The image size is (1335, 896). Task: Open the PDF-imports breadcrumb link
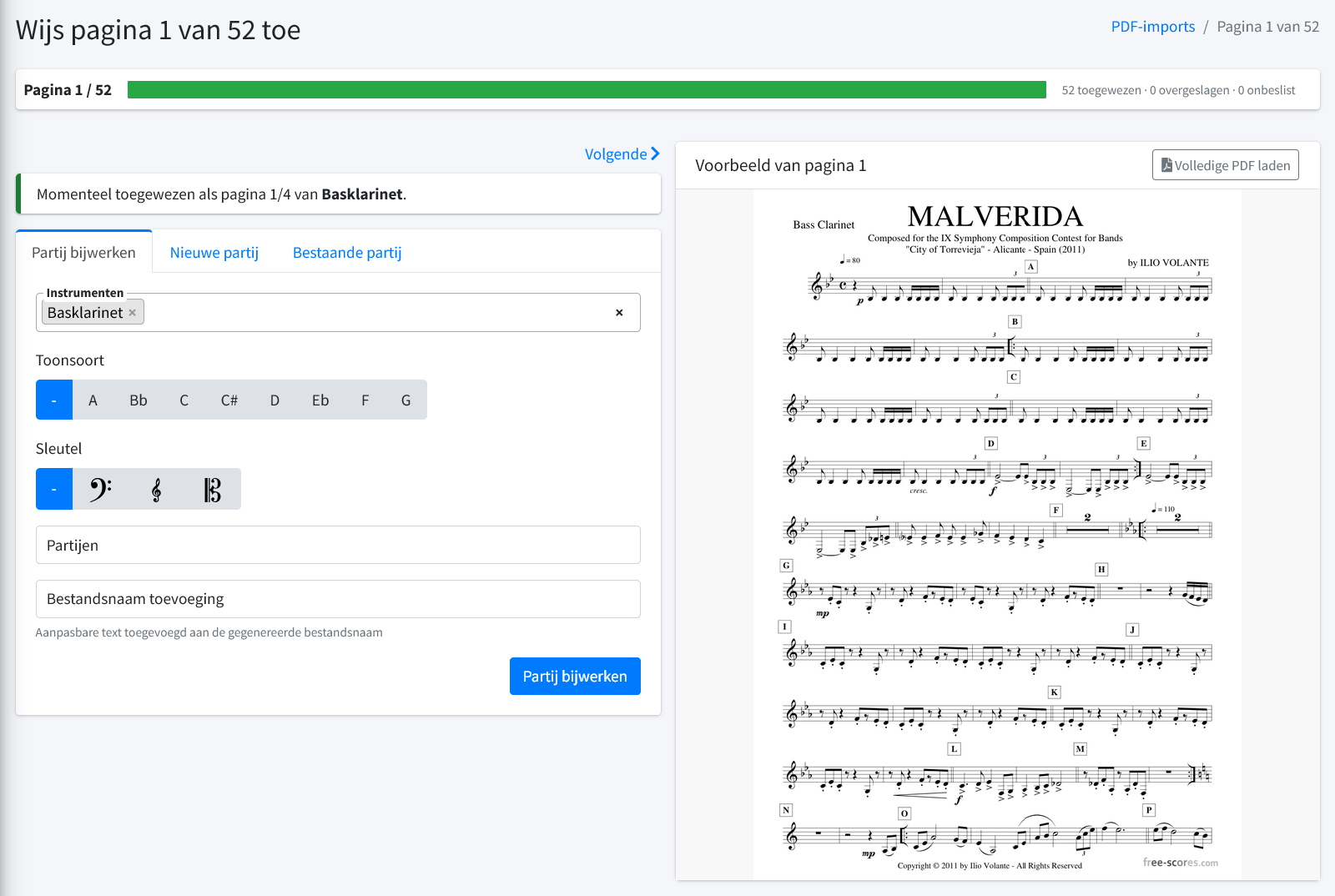[1153, 27]
